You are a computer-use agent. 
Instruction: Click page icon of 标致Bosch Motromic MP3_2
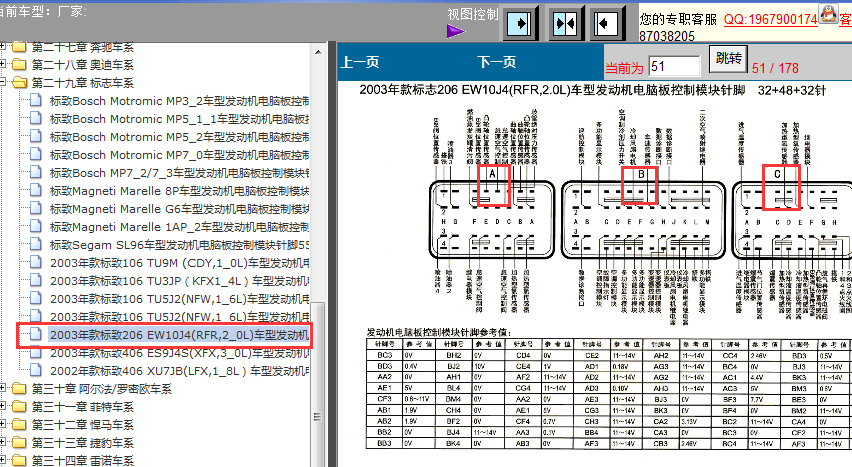(36, 101)
